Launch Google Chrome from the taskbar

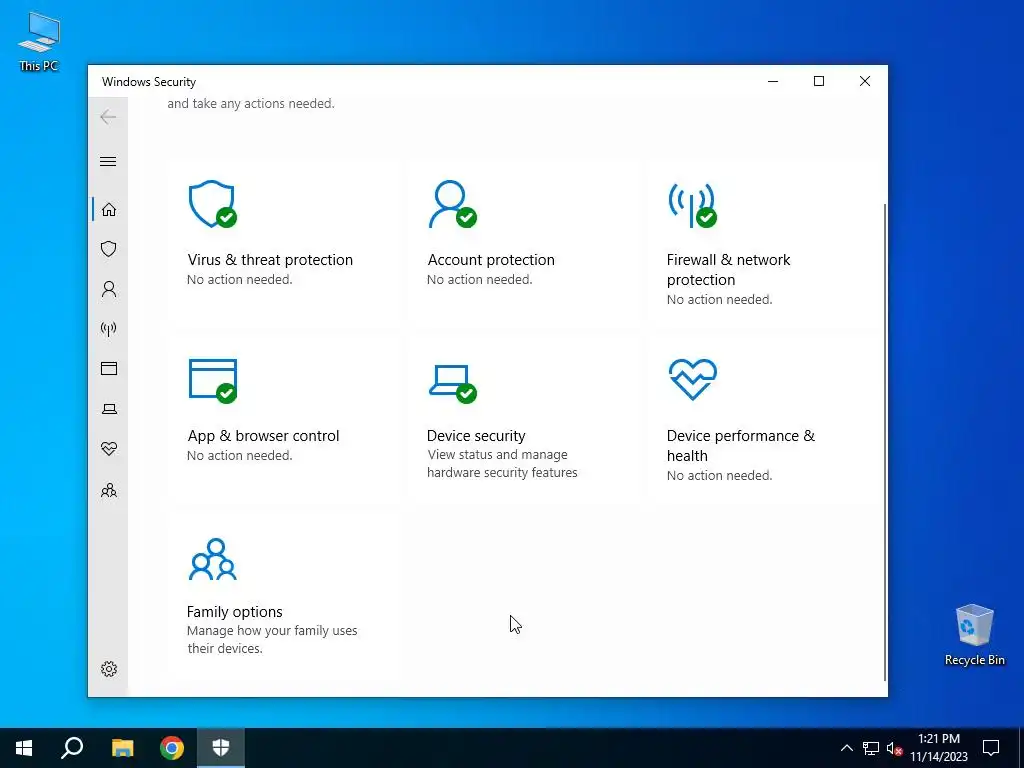(172, 748)
